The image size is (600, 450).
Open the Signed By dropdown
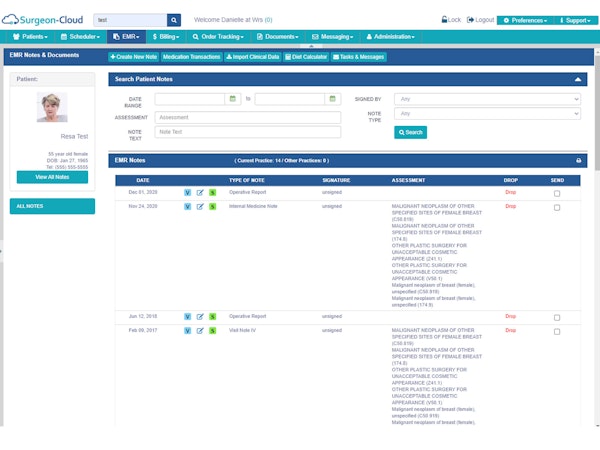[x=487, y=99]
